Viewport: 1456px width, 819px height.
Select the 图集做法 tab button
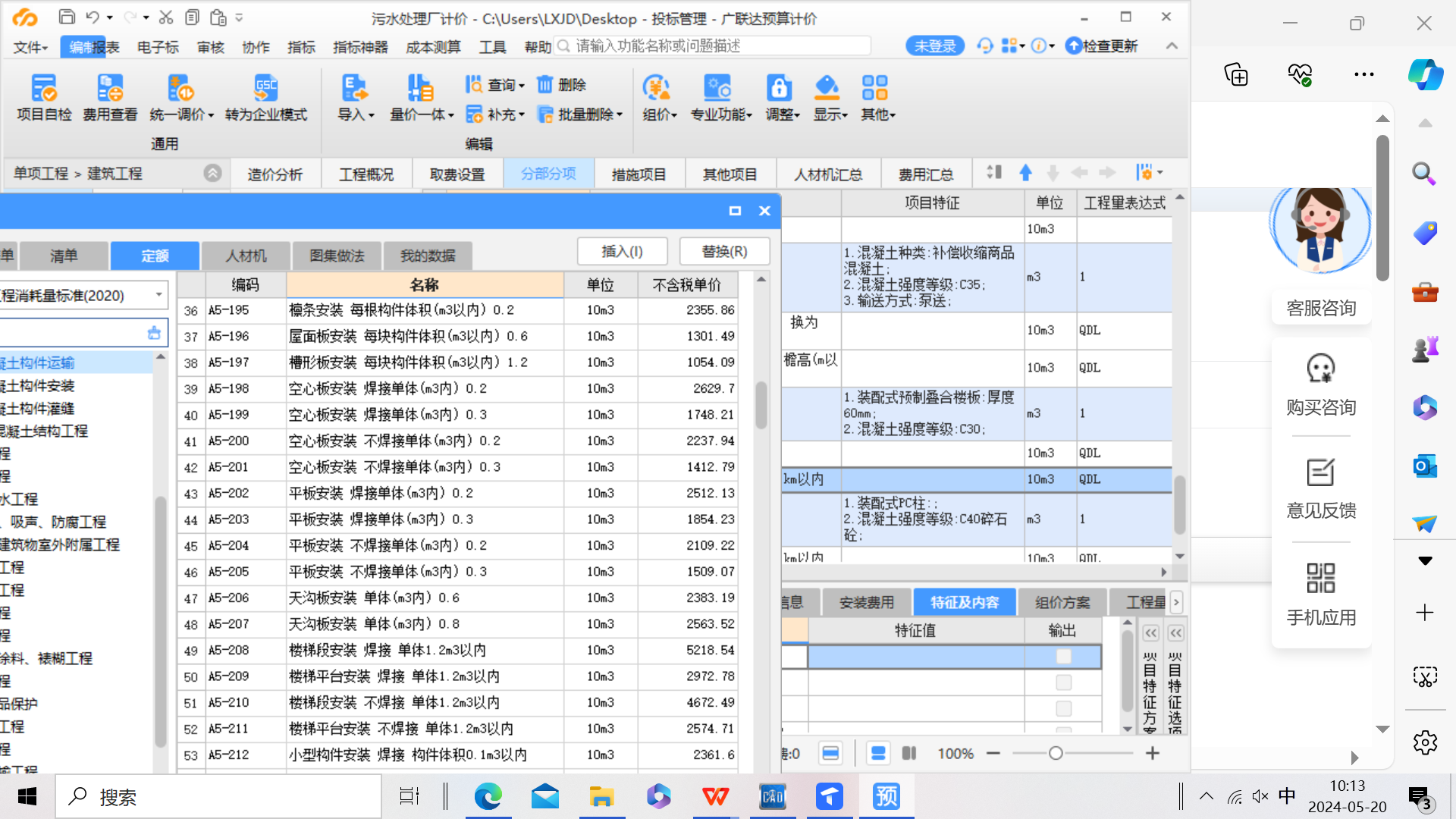337,256
